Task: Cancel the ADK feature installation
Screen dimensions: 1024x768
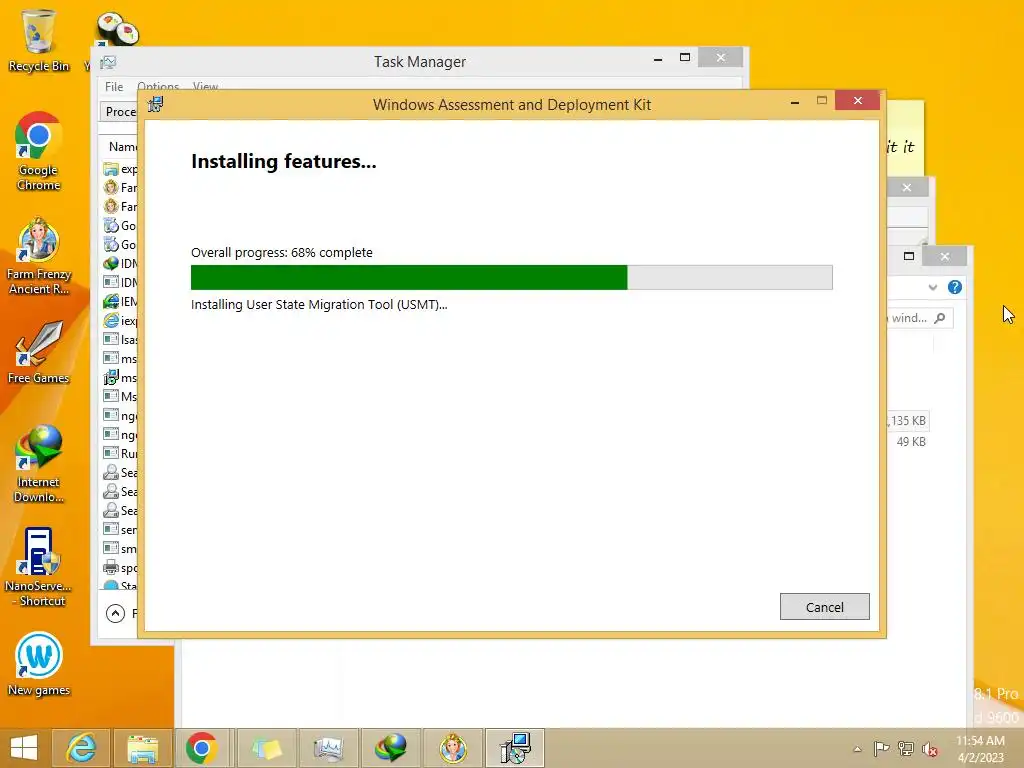Action: coord(824,607)
